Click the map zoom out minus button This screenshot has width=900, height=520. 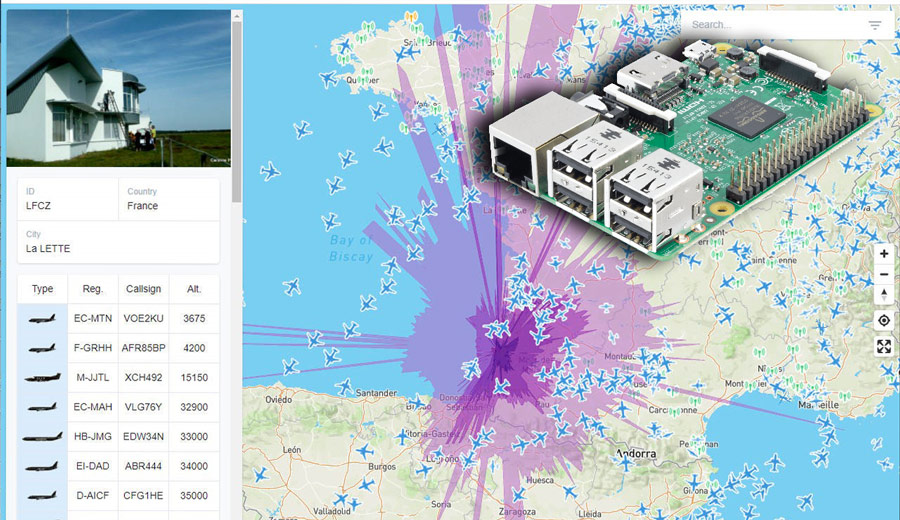[x=884, y=274]
